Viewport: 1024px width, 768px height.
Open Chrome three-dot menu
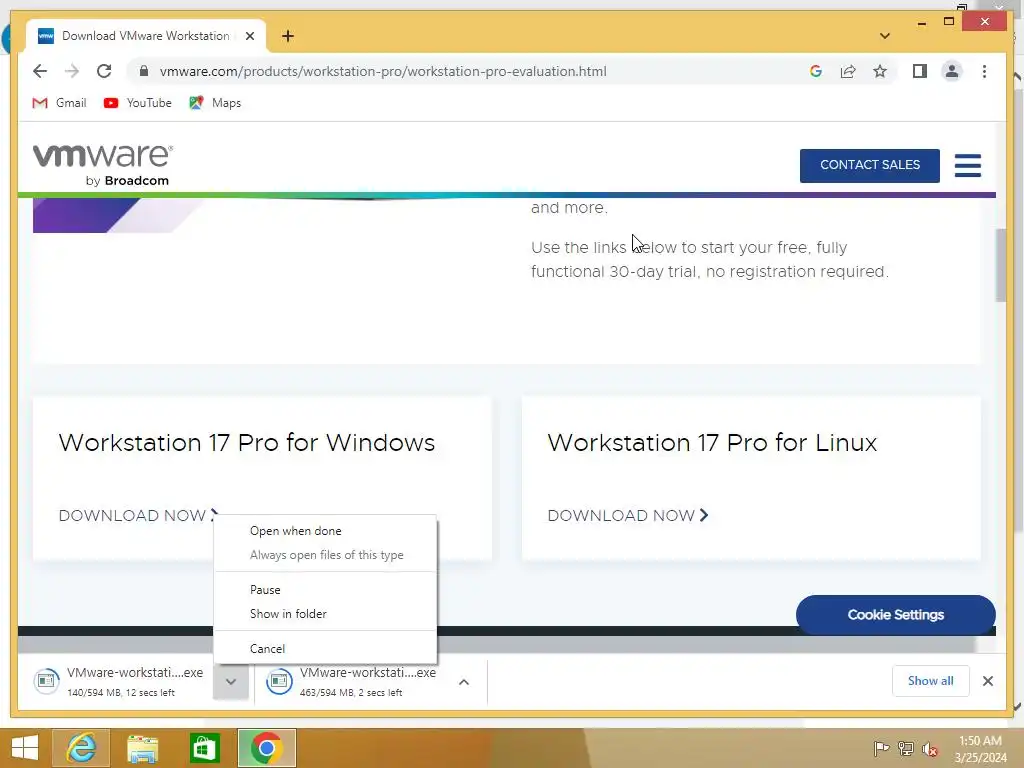pos(984,71)
